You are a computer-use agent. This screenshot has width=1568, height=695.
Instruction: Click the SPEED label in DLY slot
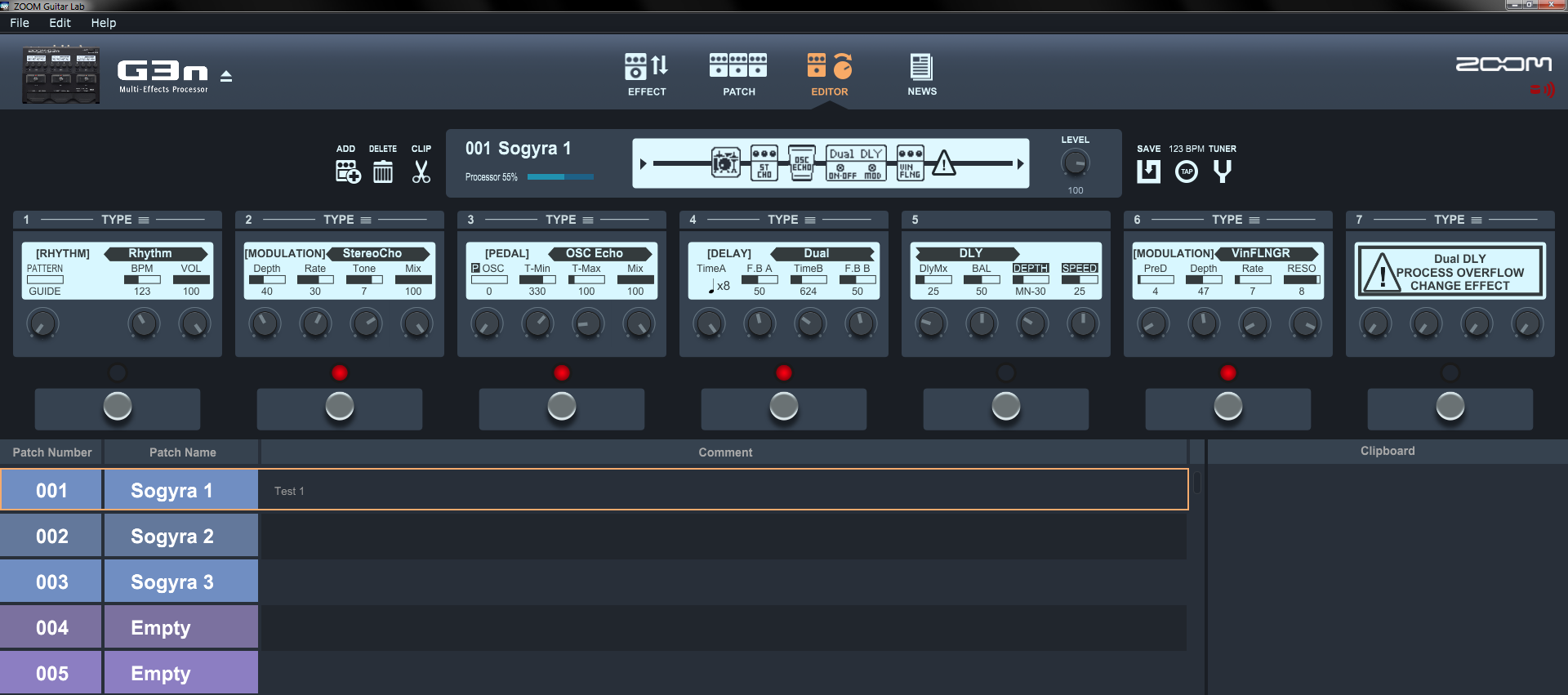click(x=1080, y=269)
